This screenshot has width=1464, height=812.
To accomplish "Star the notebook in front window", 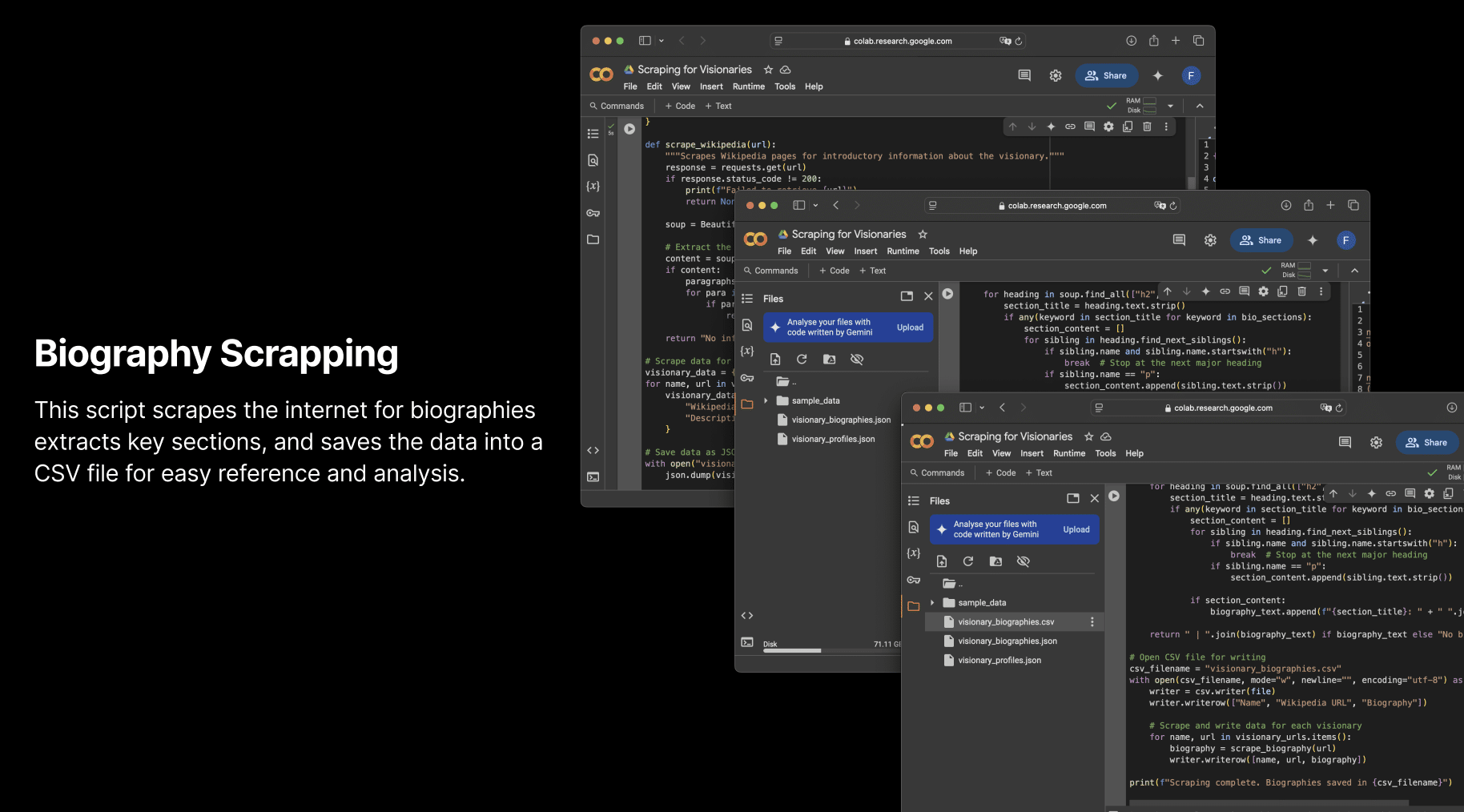I will click(1088, 436).
